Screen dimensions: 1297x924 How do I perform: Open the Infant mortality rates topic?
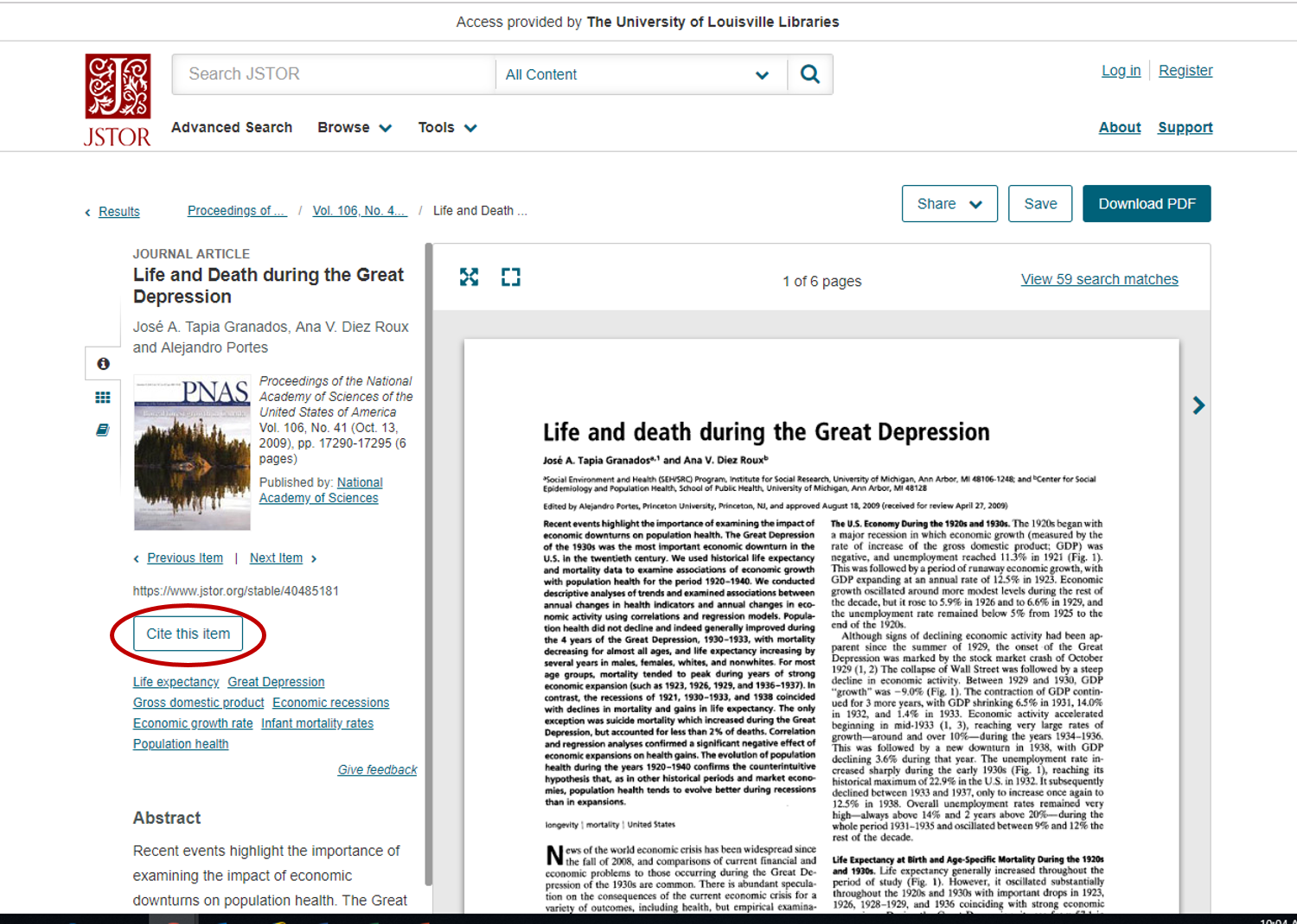tap(317, 723)
